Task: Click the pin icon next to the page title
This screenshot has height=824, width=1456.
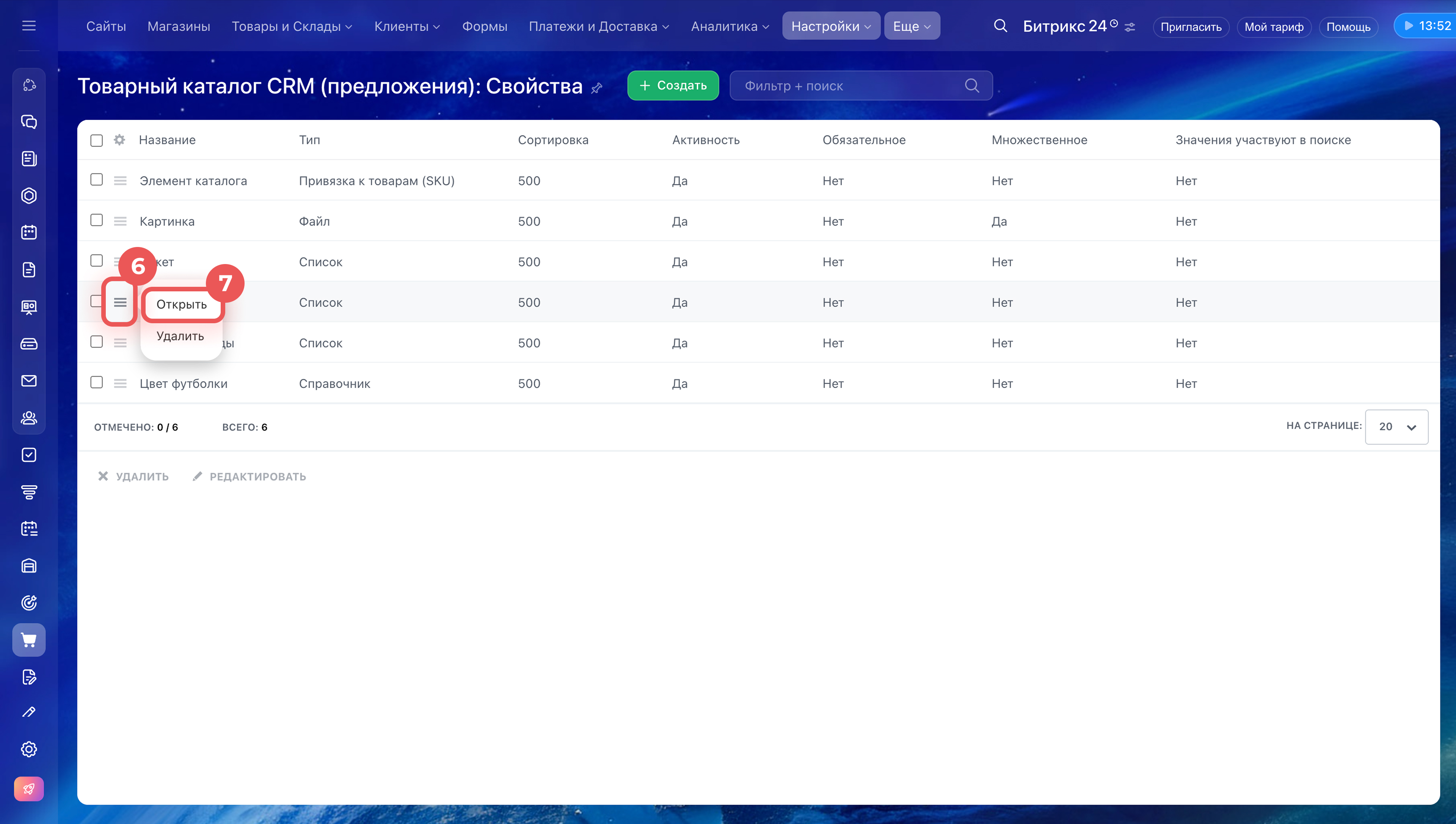Action: (x=596, y=88)
